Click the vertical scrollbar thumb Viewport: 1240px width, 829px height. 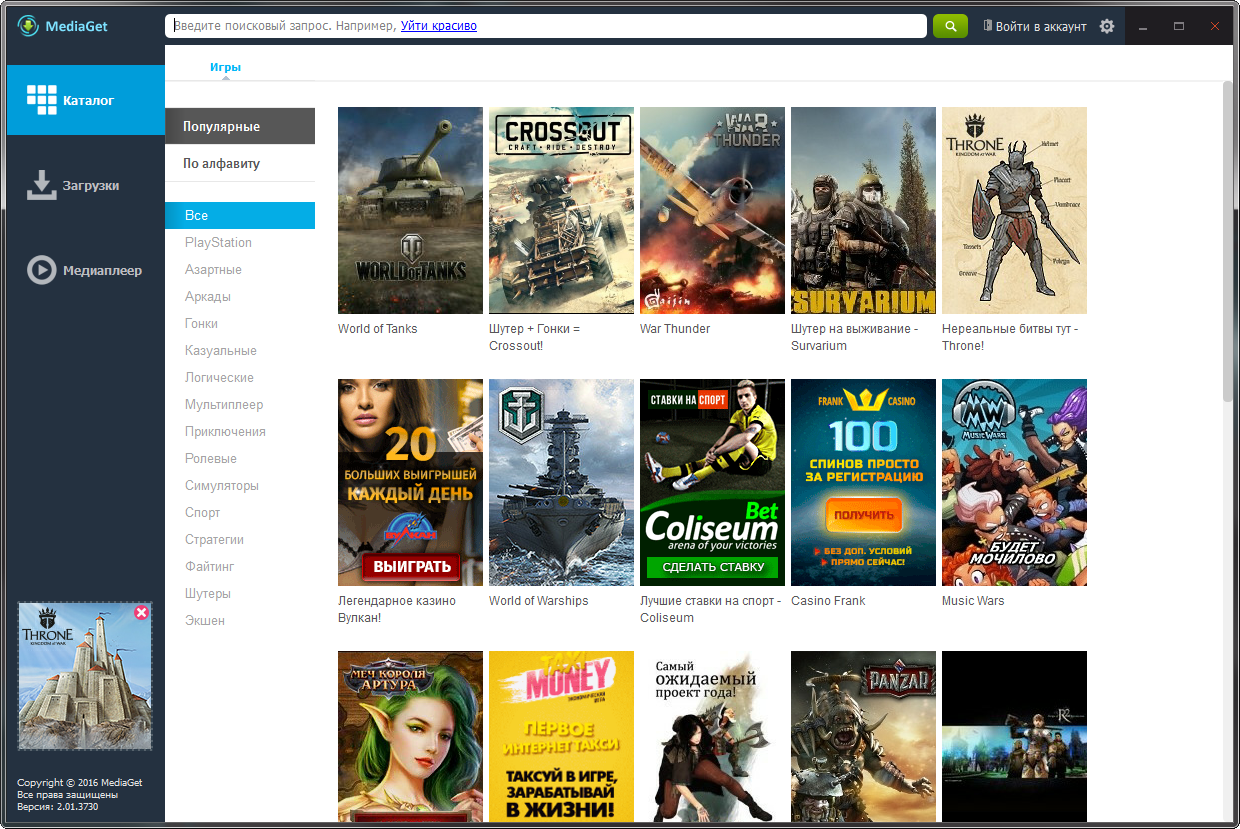(1228, 241)
